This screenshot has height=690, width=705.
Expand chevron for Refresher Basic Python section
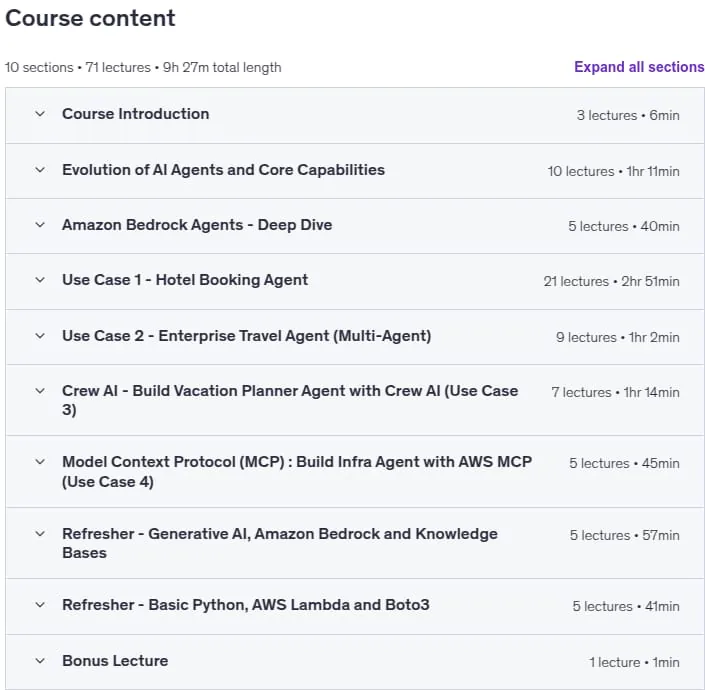click(x=40, y=605)
